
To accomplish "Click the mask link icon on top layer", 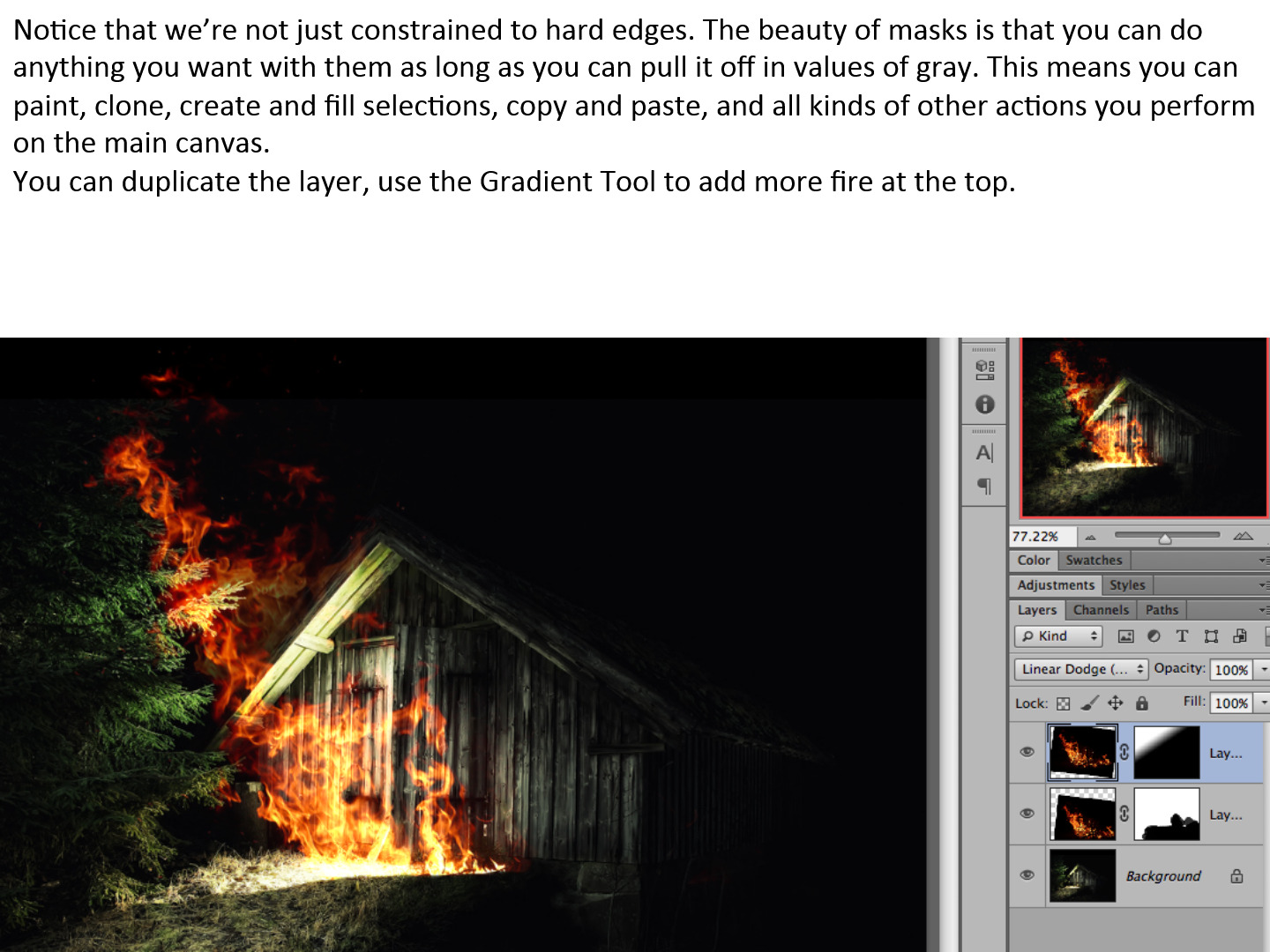I will click(x=1124, y=752).
